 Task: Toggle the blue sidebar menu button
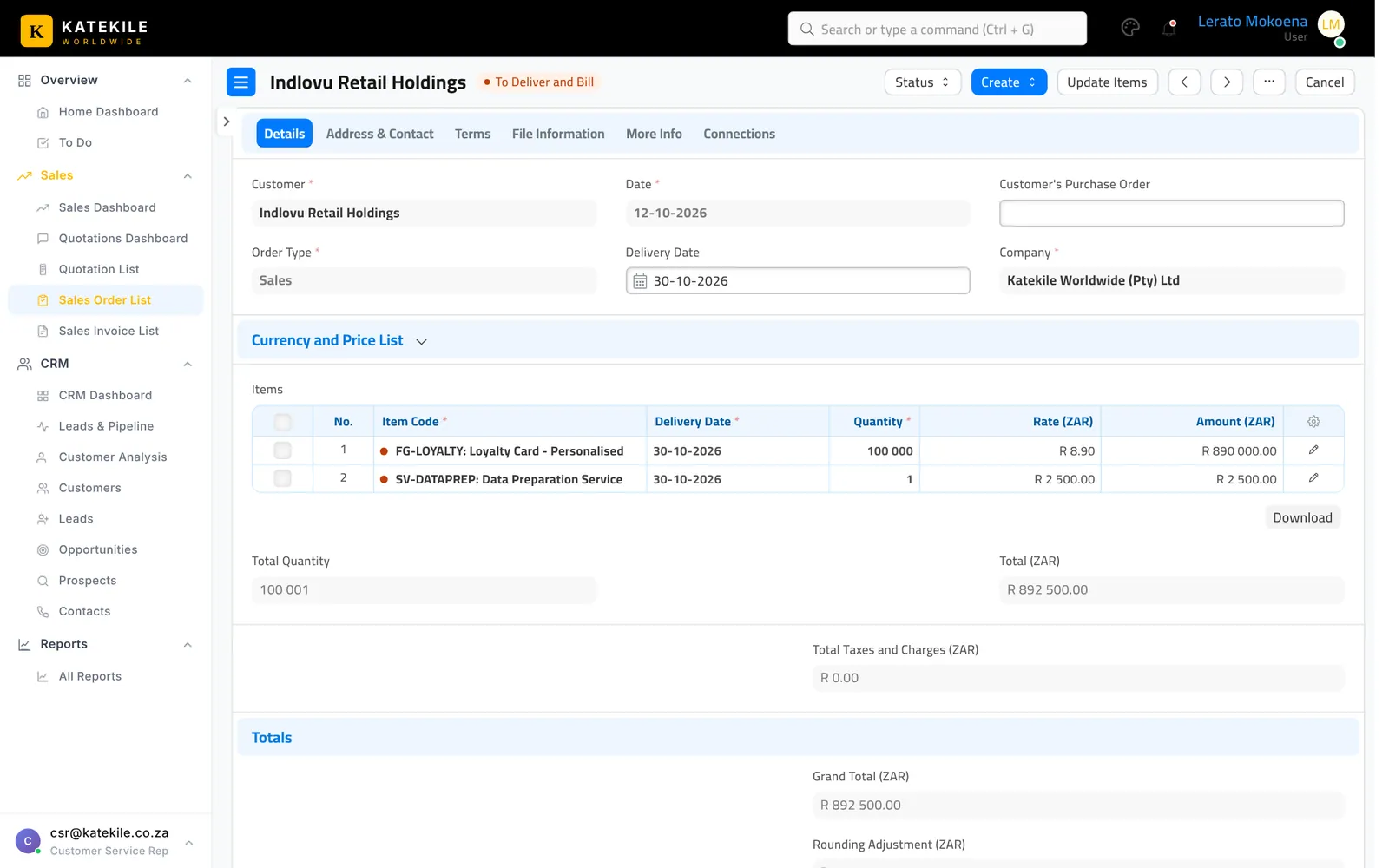coord(241,82)
